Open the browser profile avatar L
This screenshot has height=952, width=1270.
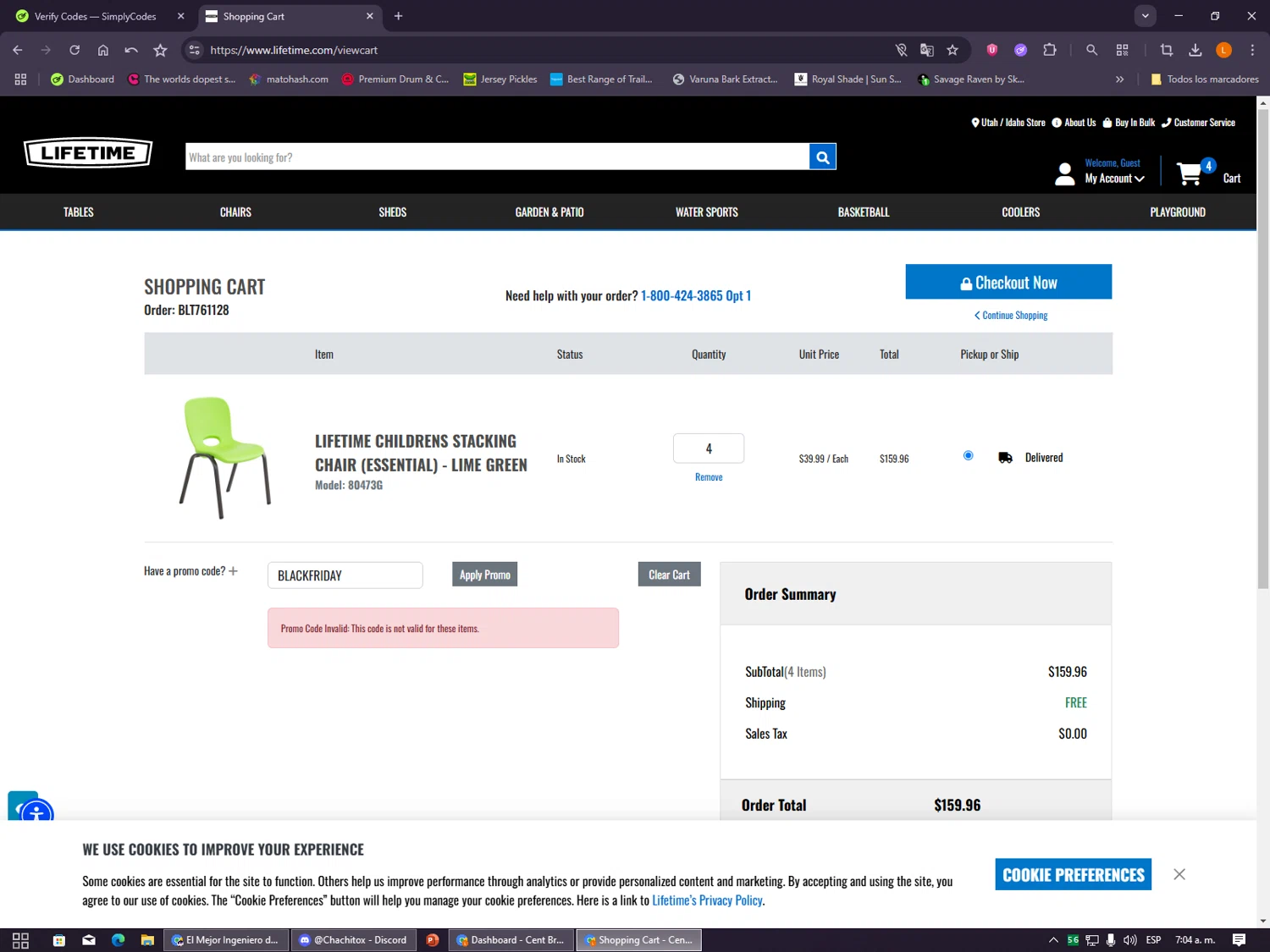coord(1224,50)
